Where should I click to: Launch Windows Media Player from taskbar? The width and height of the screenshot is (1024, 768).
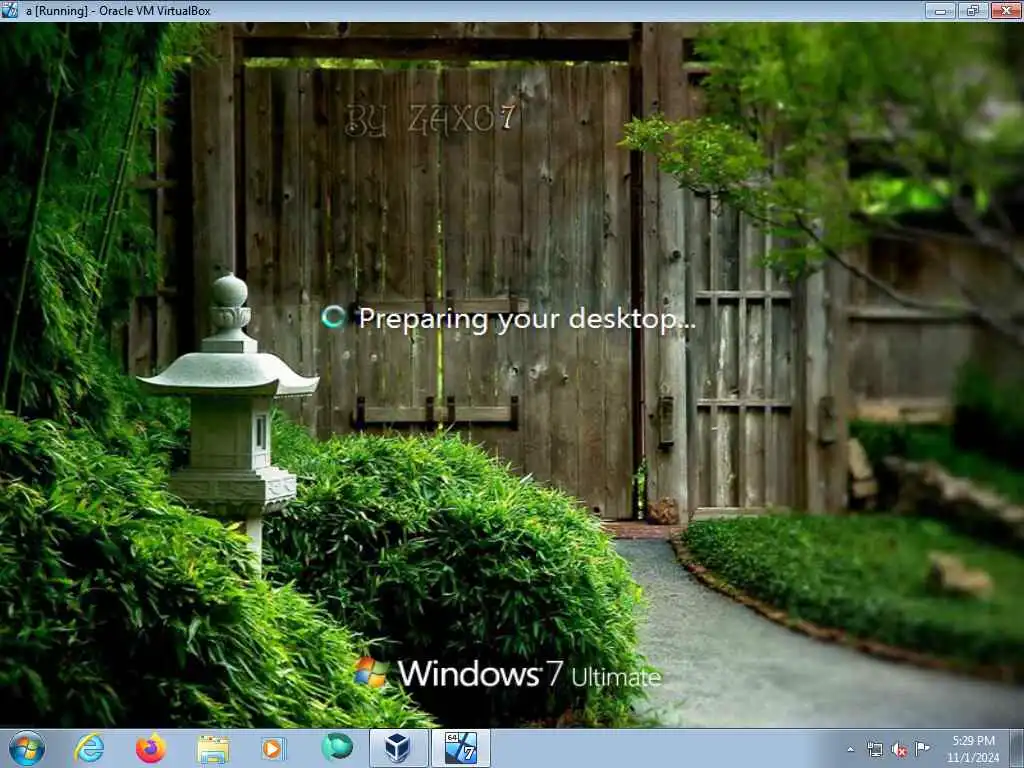[273, 748]
